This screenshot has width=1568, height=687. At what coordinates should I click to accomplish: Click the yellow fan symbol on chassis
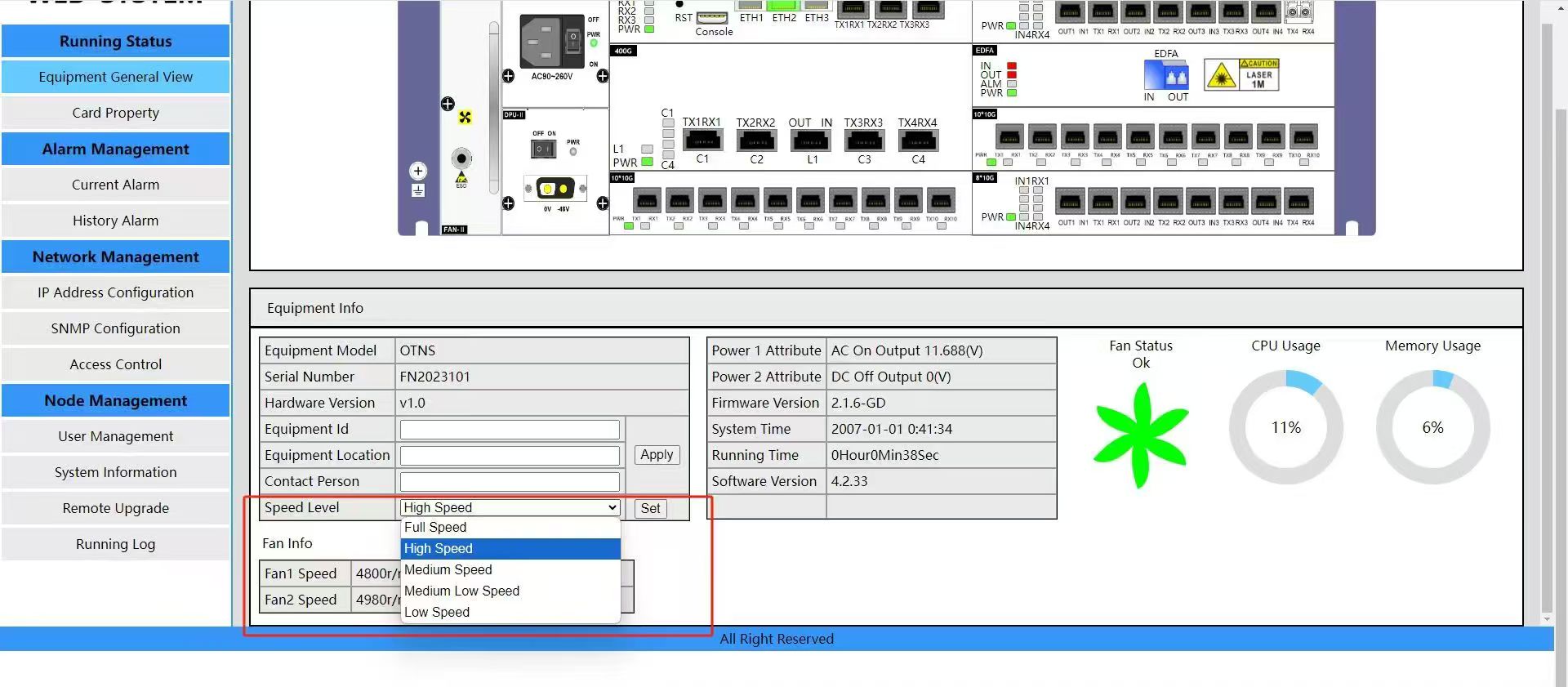coord(465,117)
